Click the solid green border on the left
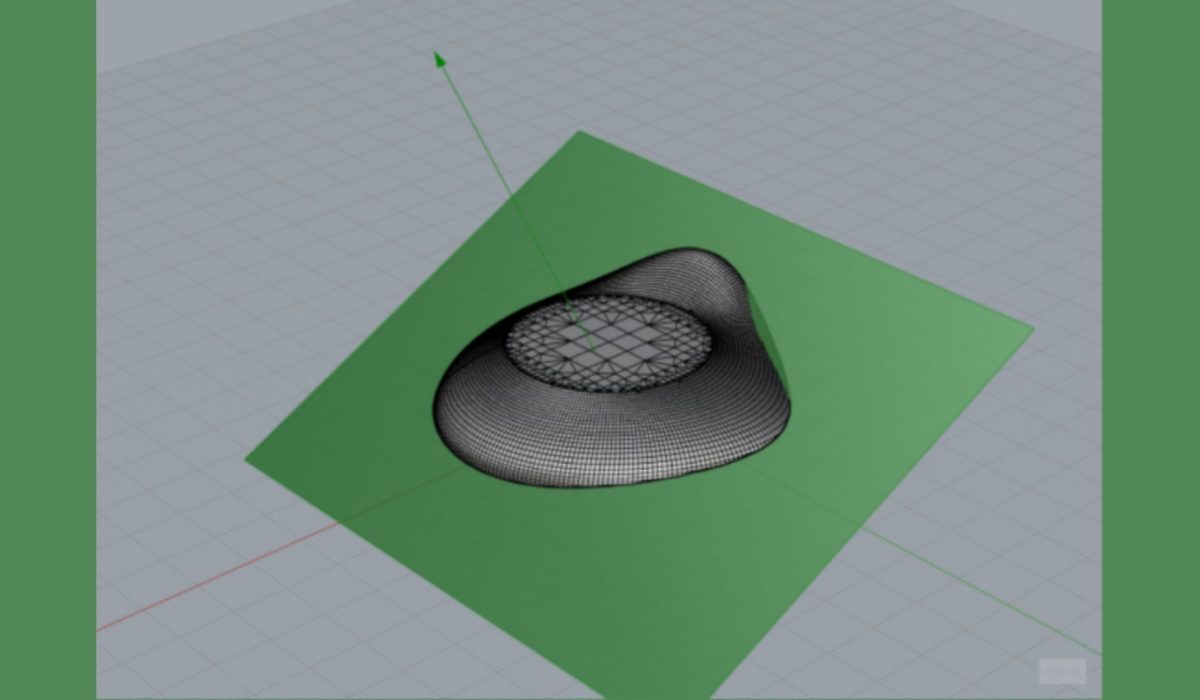 click(48, 350)
